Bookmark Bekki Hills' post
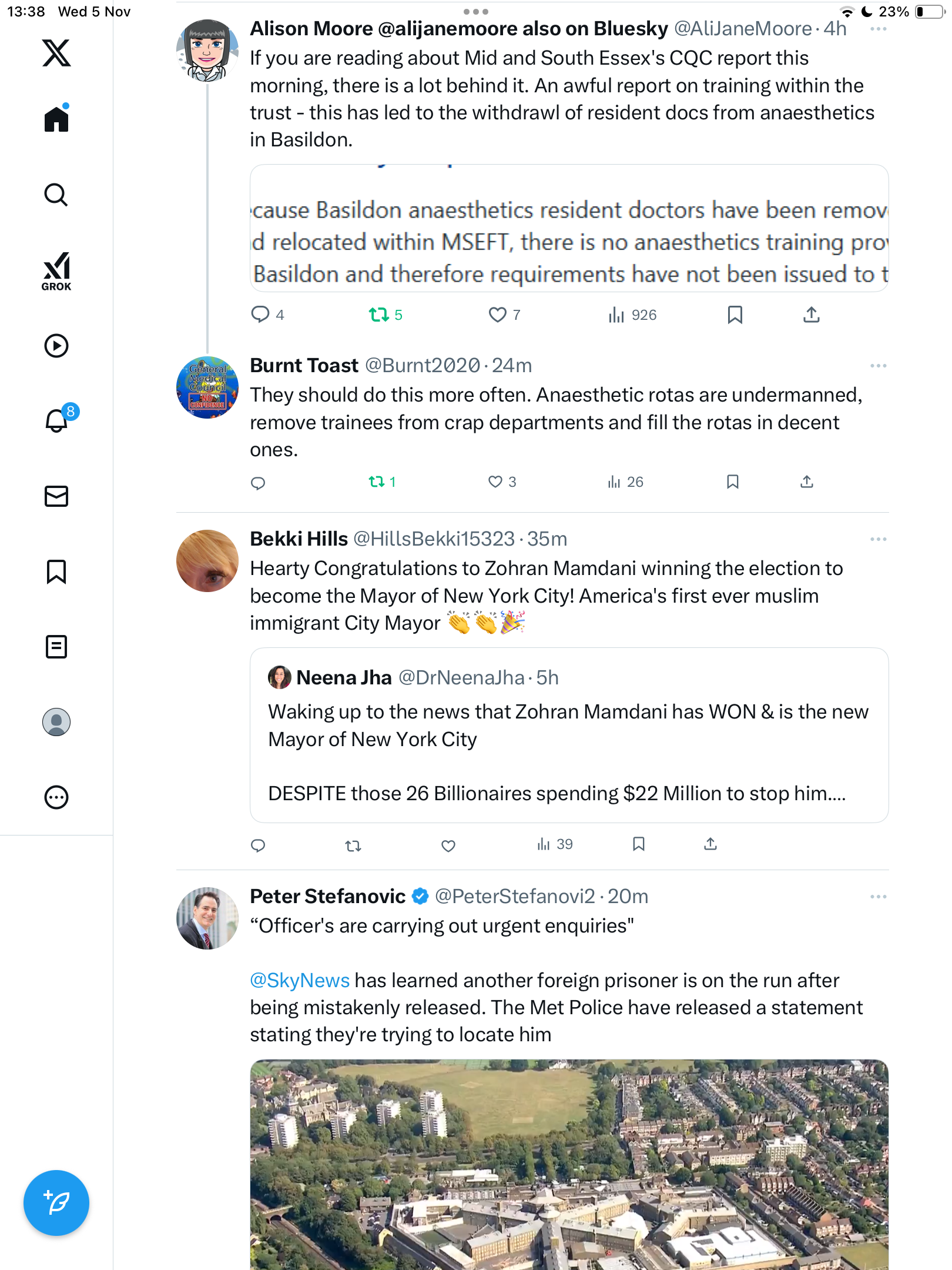Screen dimensions: 952x1270 639,844
